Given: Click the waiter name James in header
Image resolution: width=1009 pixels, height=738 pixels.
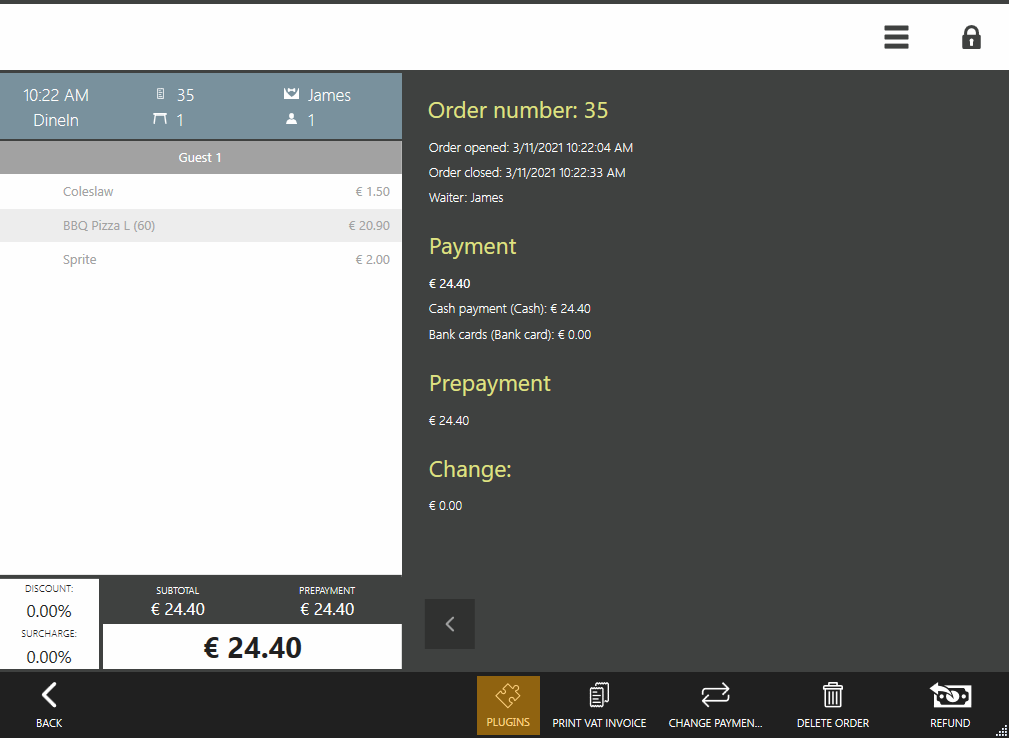Looking at the screenshot, I should point(329,96).
